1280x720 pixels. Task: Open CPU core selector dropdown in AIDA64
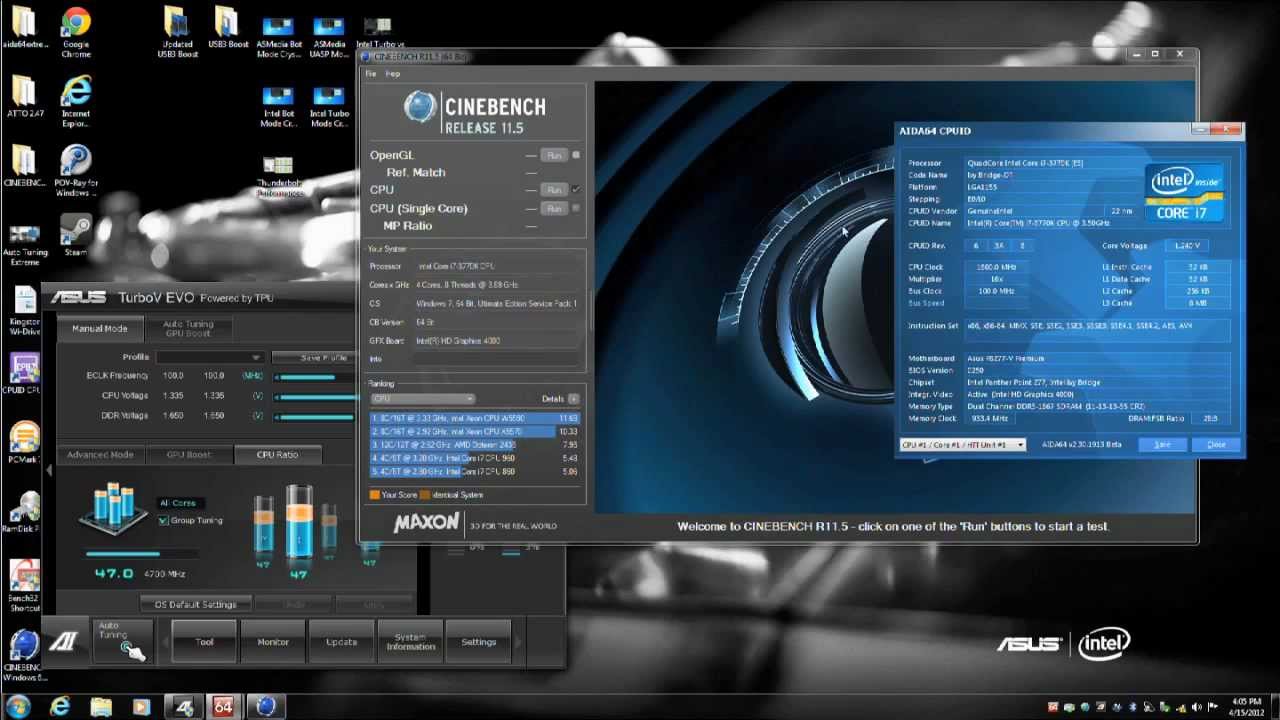click(962, 444)
